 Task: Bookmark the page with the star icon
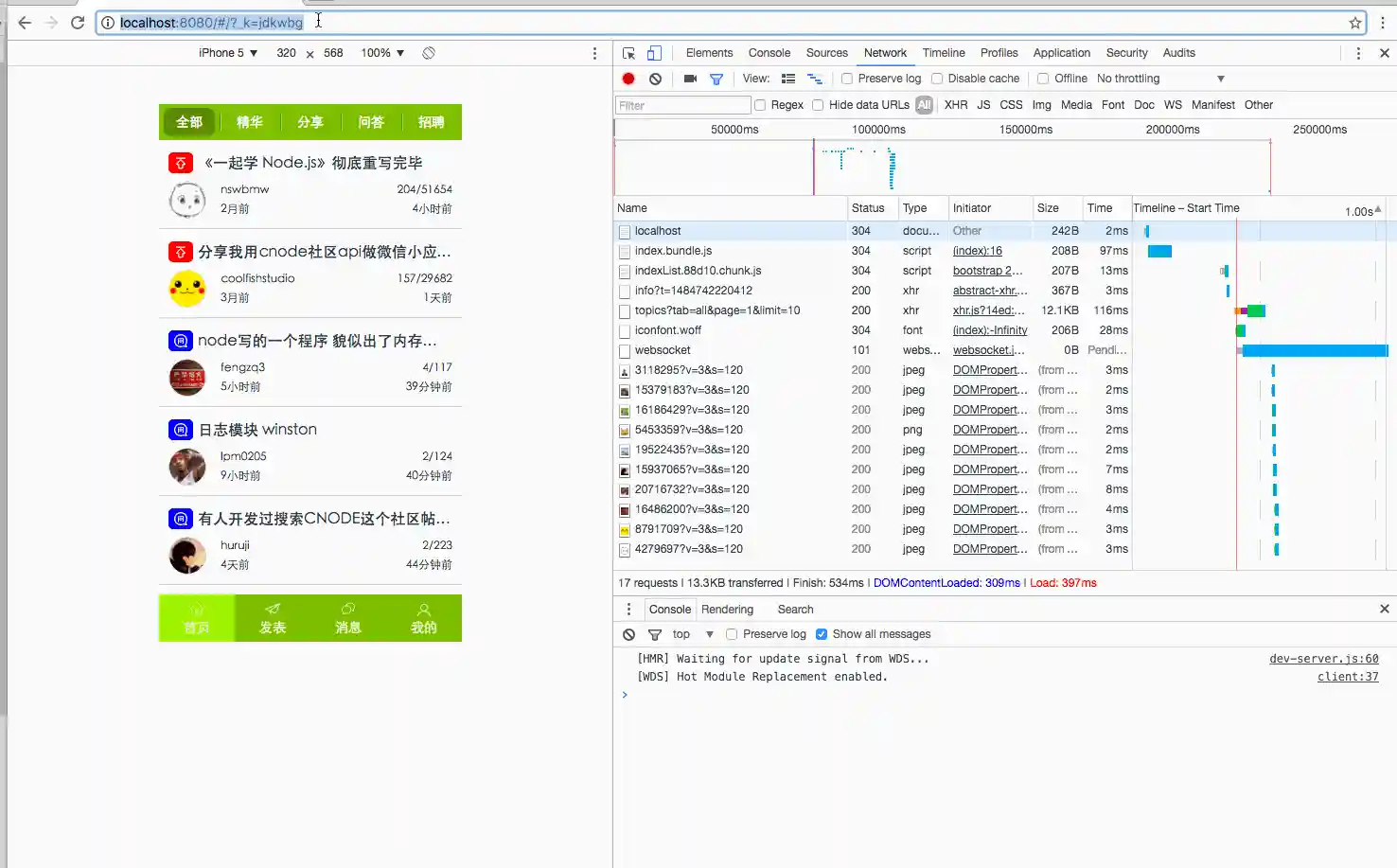point(1355,23)
